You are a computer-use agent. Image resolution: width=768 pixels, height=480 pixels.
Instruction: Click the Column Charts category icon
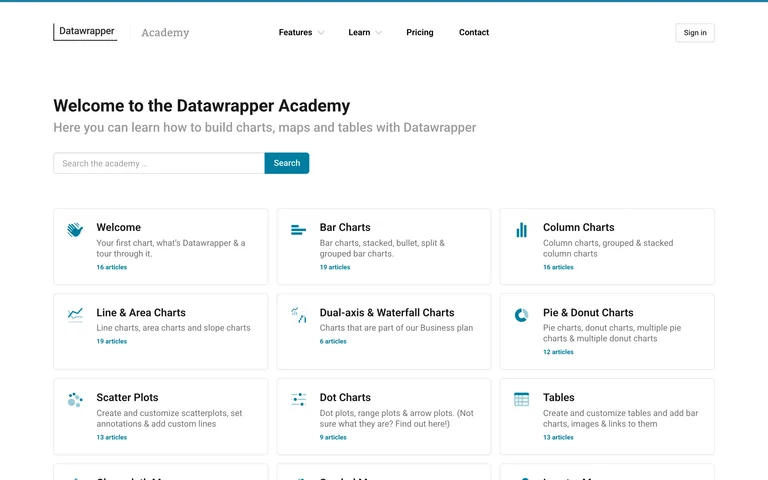(522, 230)
